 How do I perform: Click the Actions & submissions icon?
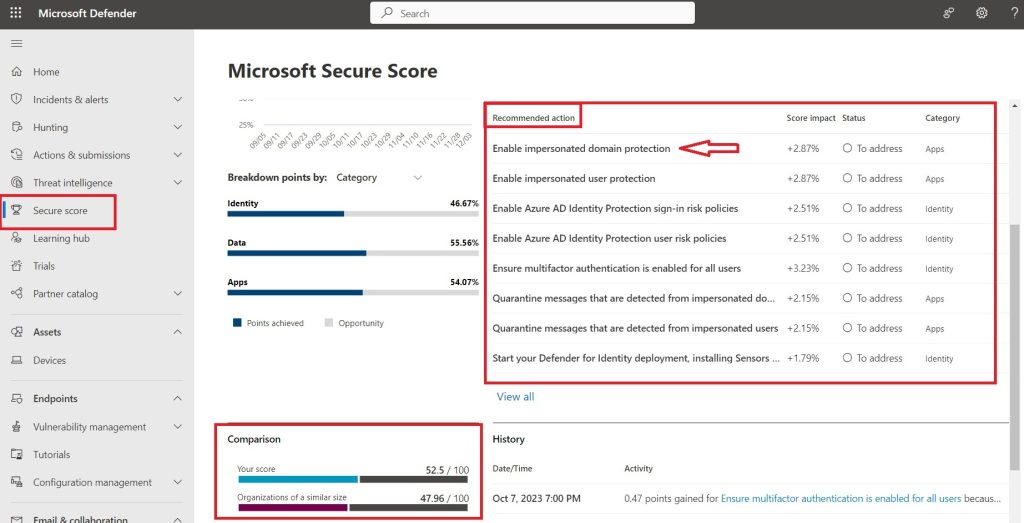pos(17,155)
